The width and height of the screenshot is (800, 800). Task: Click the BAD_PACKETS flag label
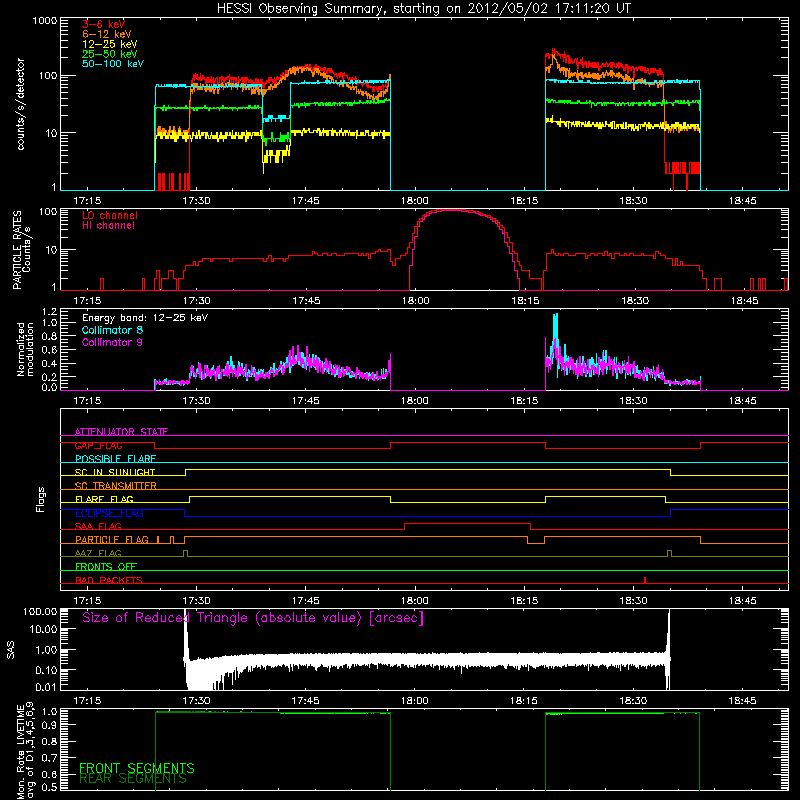(109, 580)
